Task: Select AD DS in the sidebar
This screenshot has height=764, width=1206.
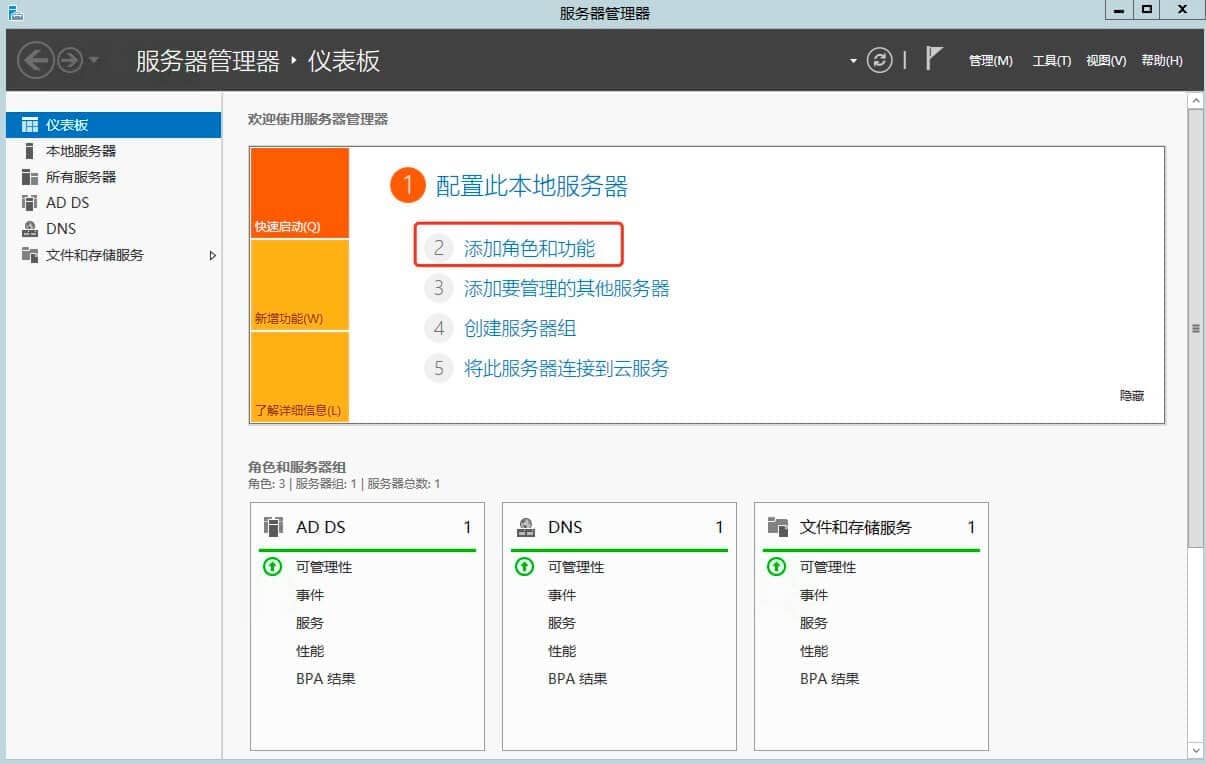Action: click(113, 203)
